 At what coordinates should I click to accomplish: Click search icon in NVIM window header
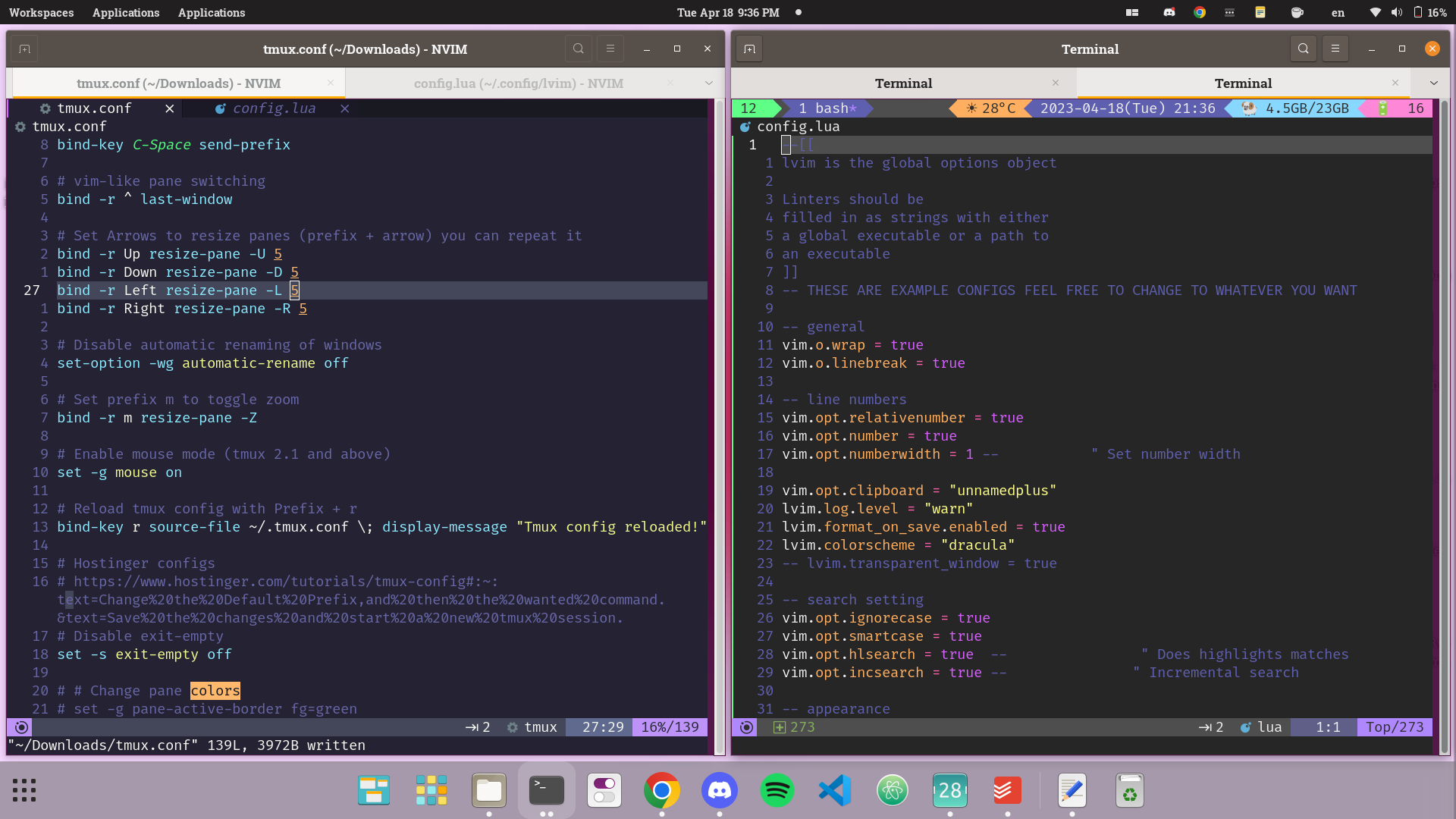[x=579, y=49]
